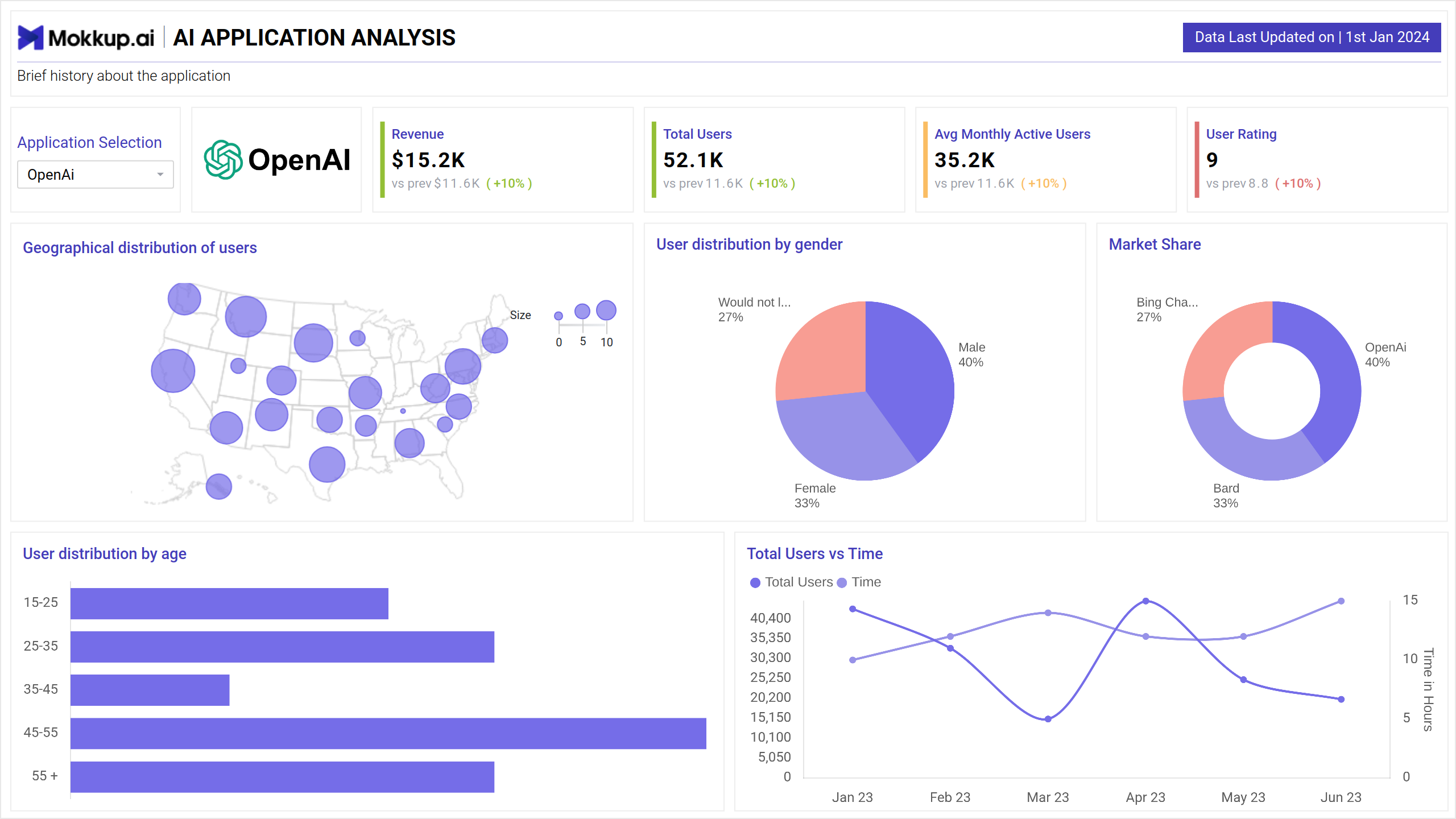Click the 40,400 y-axis label
Image resolution: width=1456 pixels, height=819 pixels.
[771, 618]
